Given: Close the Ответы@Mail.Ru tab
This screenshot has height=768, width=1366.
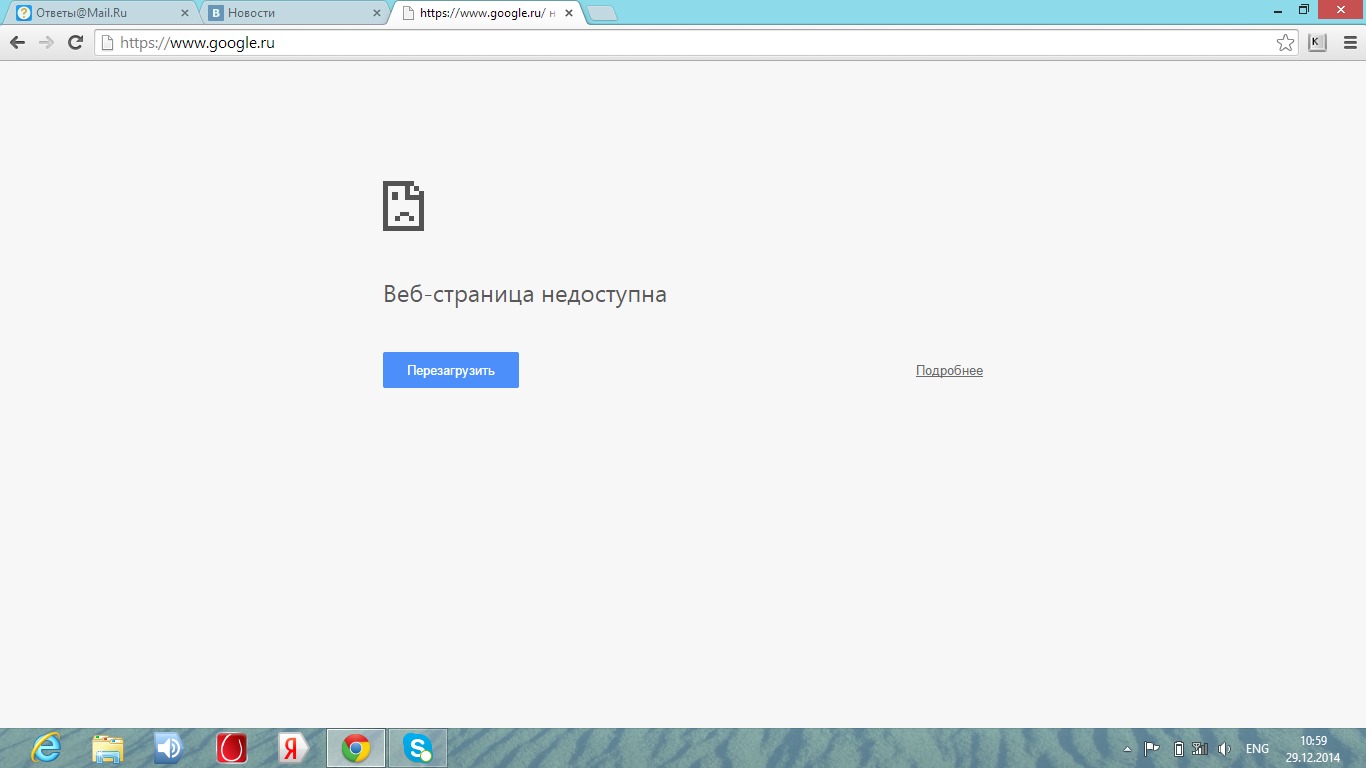Looking at the screenshot, I should (x=184, y=14).
